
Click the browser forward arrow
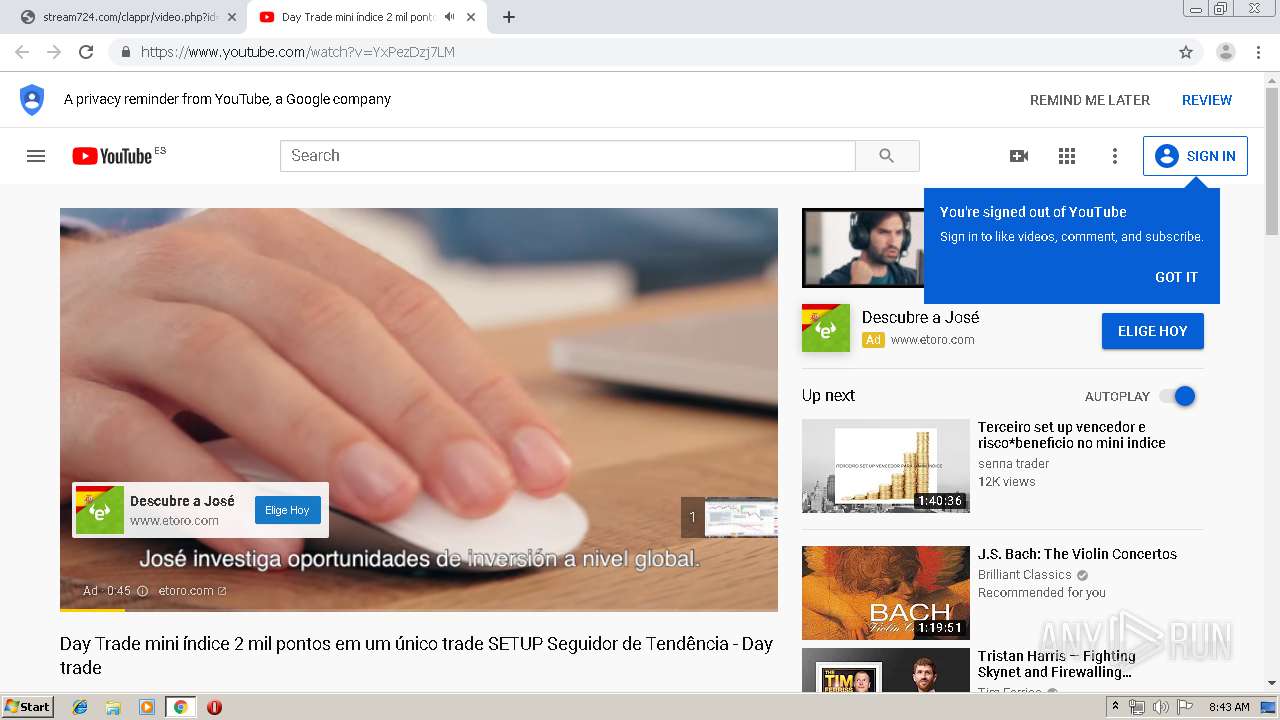(54, 52)
